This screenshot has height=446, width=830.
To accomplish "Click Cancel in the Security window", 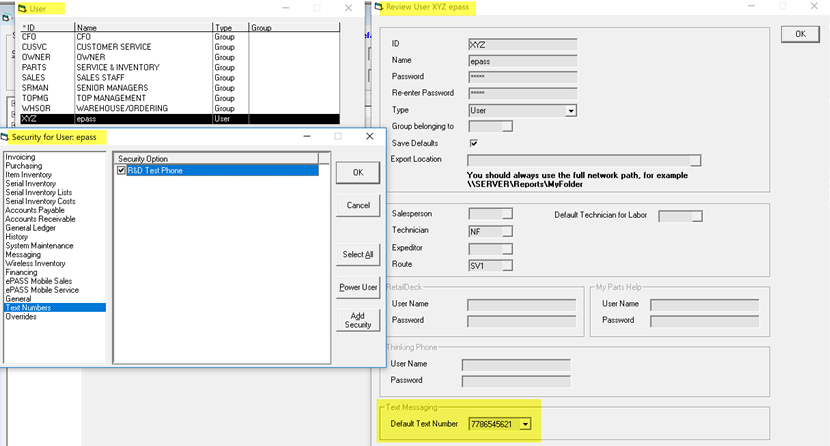I will (x=358, y=205).
